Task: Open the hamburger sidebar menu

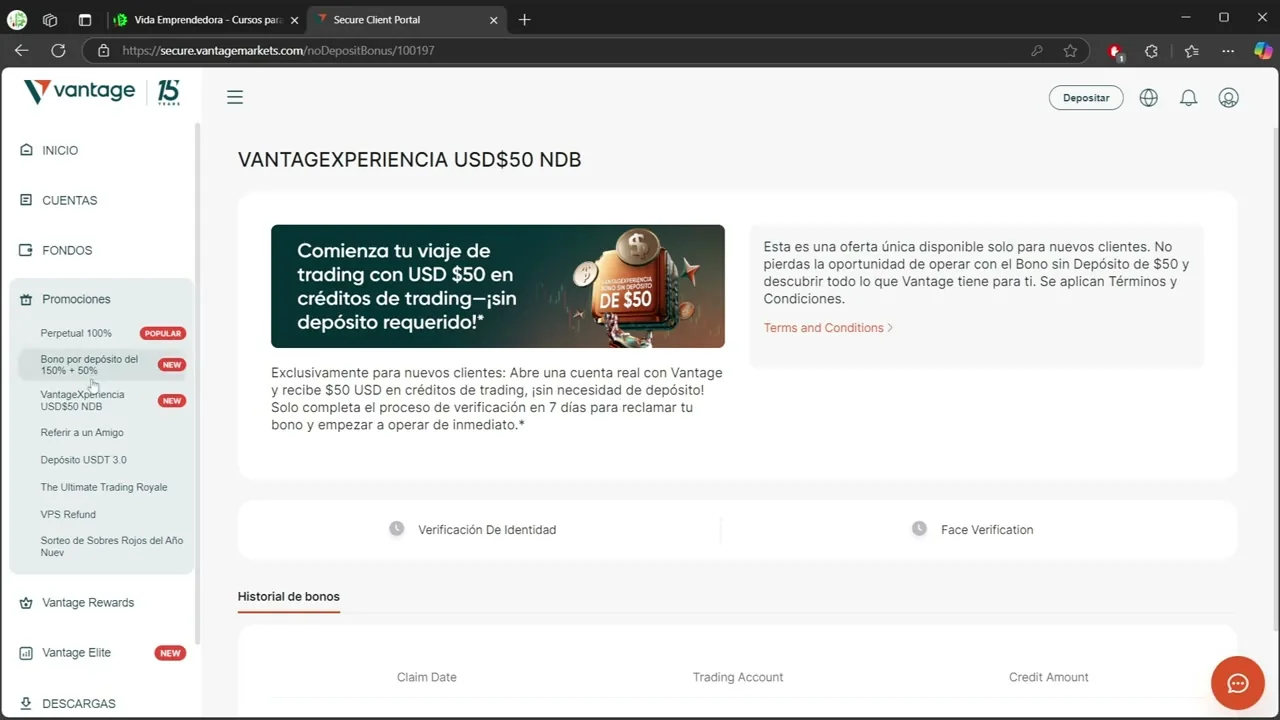Action: point(235,97)
